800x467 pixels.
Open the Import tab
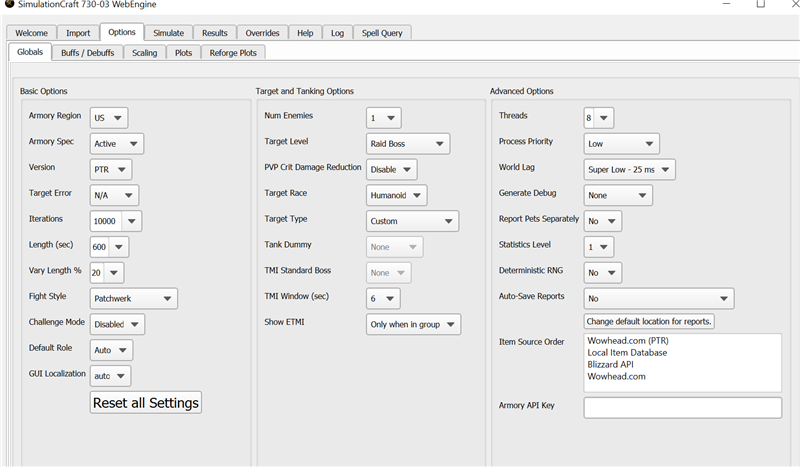click(x=78, y=33)
